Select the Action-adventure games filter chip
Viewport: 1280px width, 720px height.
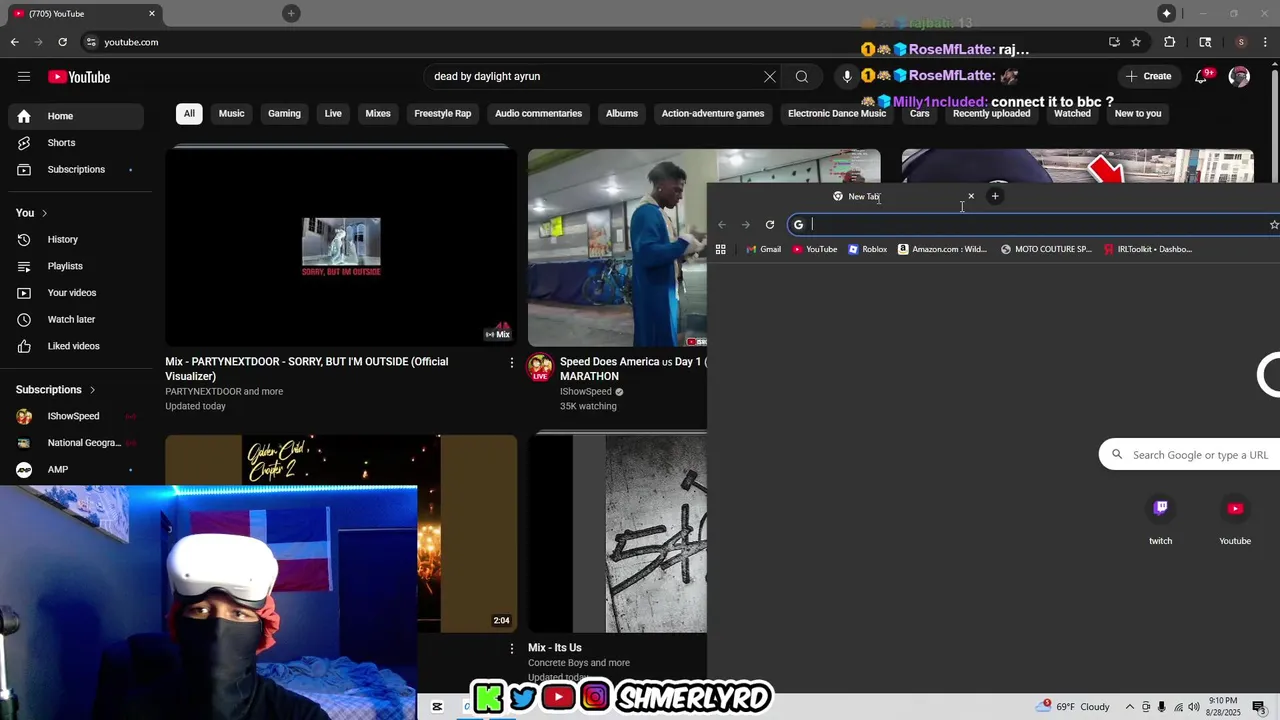pos(713,114)
